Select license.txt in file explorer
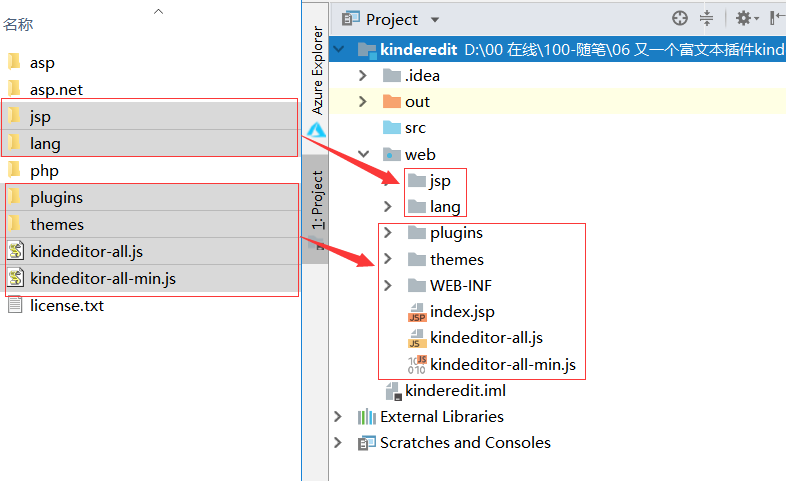 67,306
